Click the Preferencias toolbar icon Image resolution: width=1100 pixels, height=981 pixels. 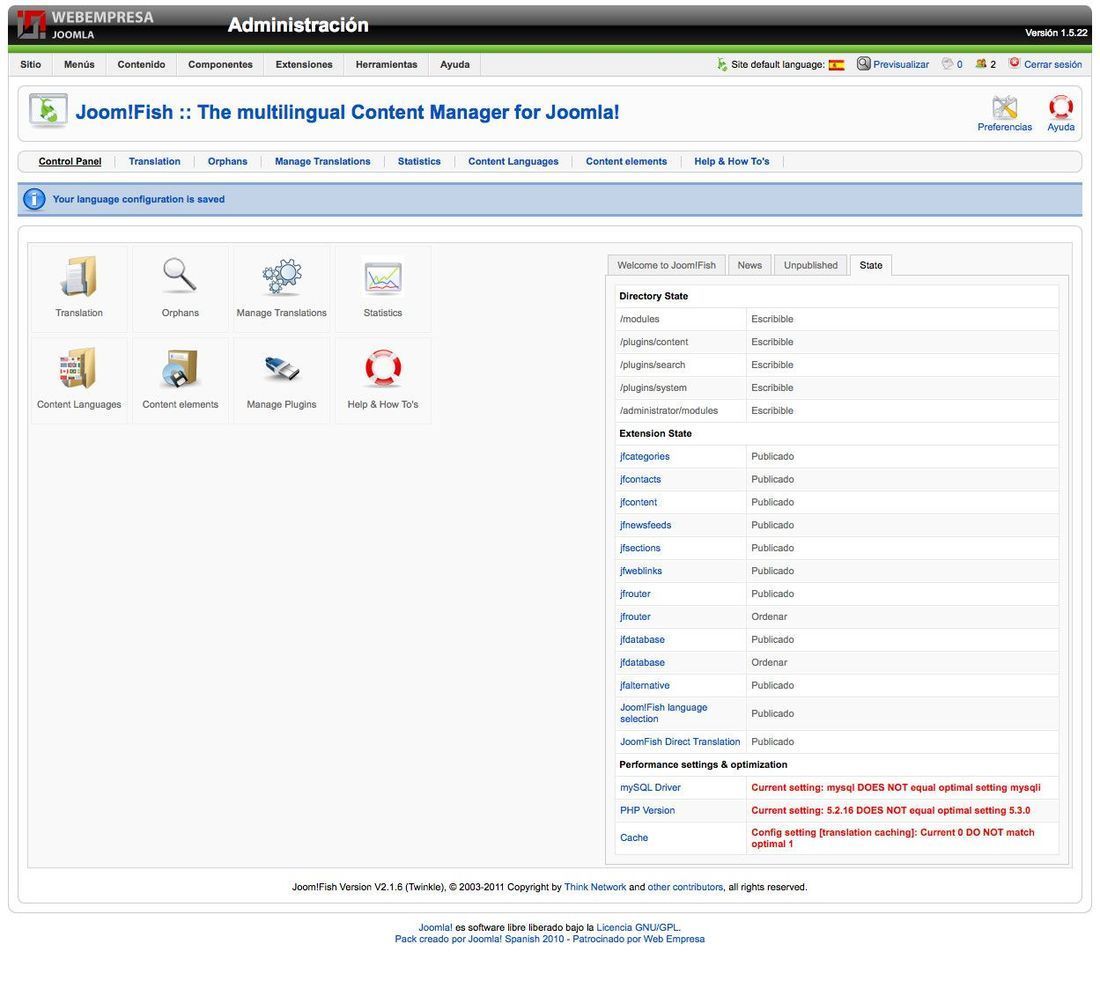click(1005, 107)
